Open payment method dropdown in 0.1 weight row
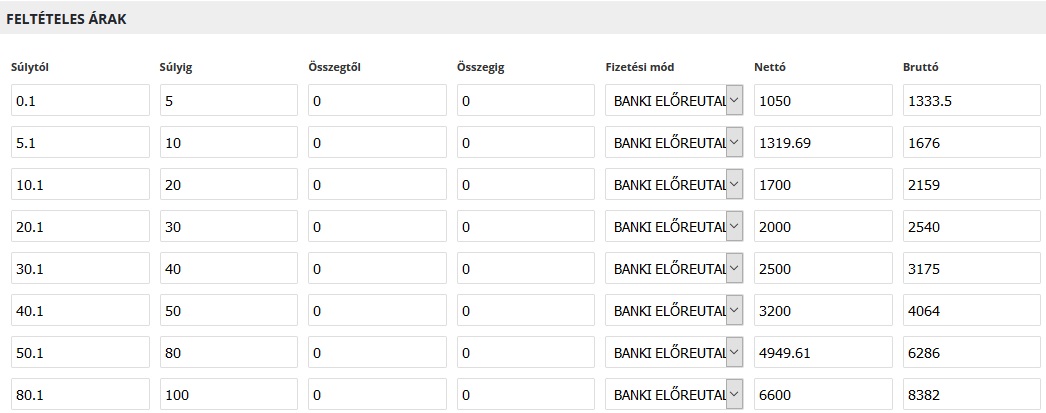This screenshot has height=413, width=1046. 674,100
